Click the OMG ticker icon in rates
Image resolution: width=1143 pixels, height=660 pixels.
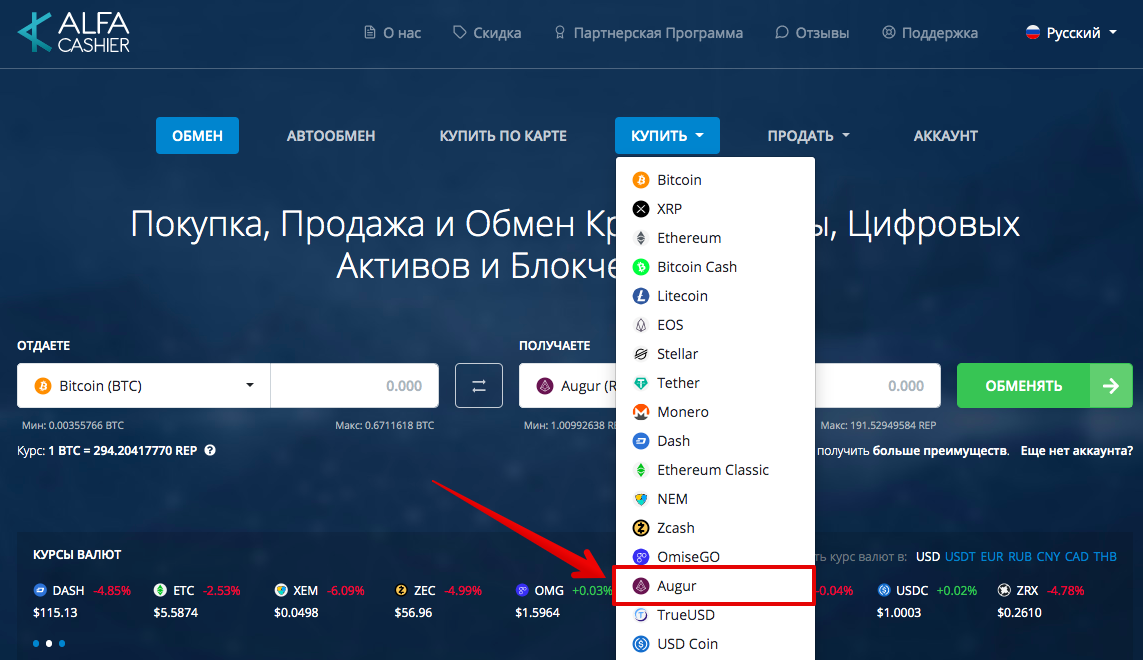pyautogui.click(x=522, y=590)
